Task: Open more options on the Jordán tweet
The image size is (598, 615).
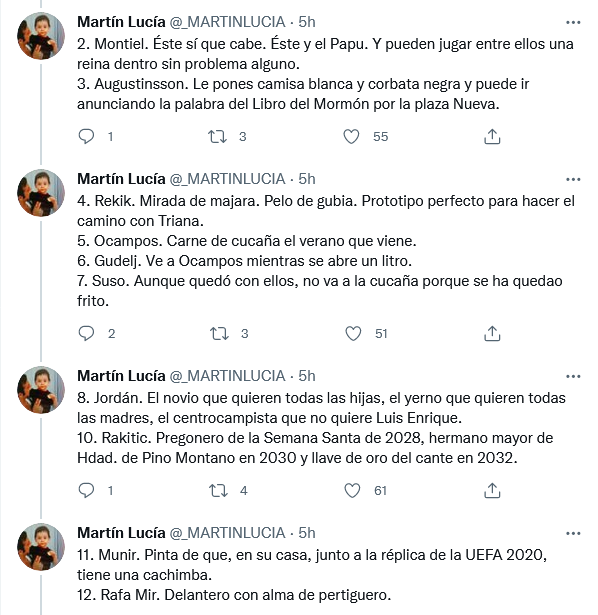Action: [573, 376]
